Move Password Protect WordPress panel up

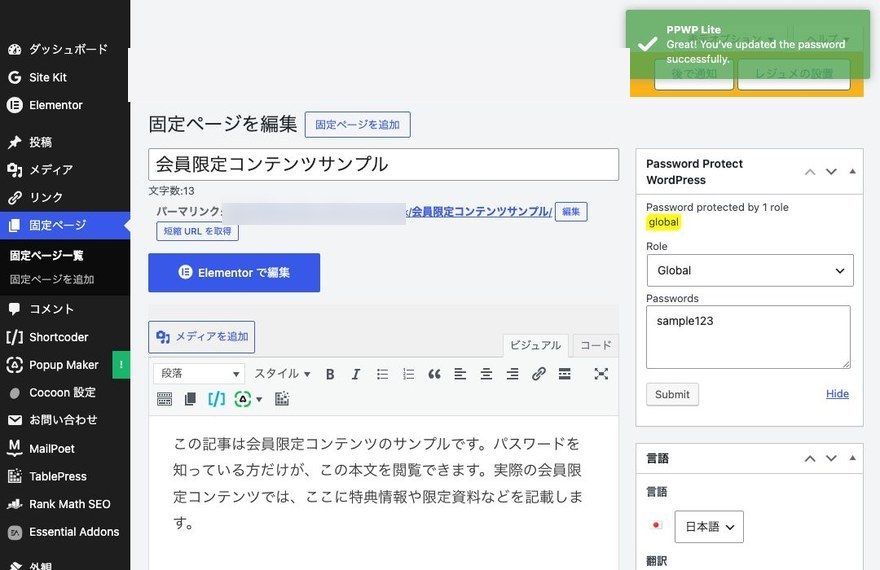click(x=810, y=172)
